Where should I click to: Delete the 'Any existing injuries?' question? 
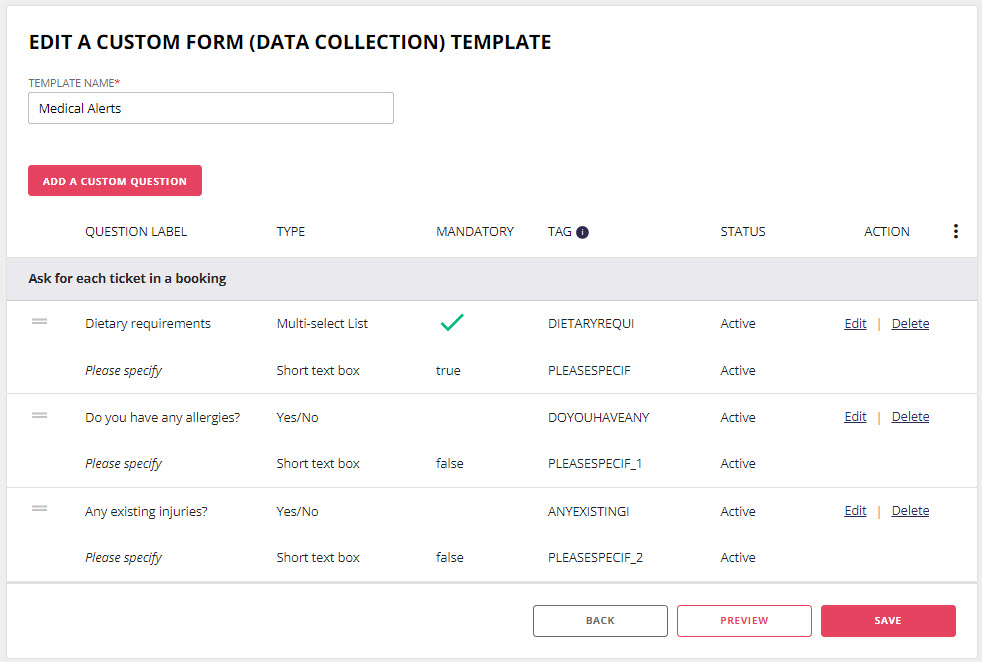coord(910,511)
